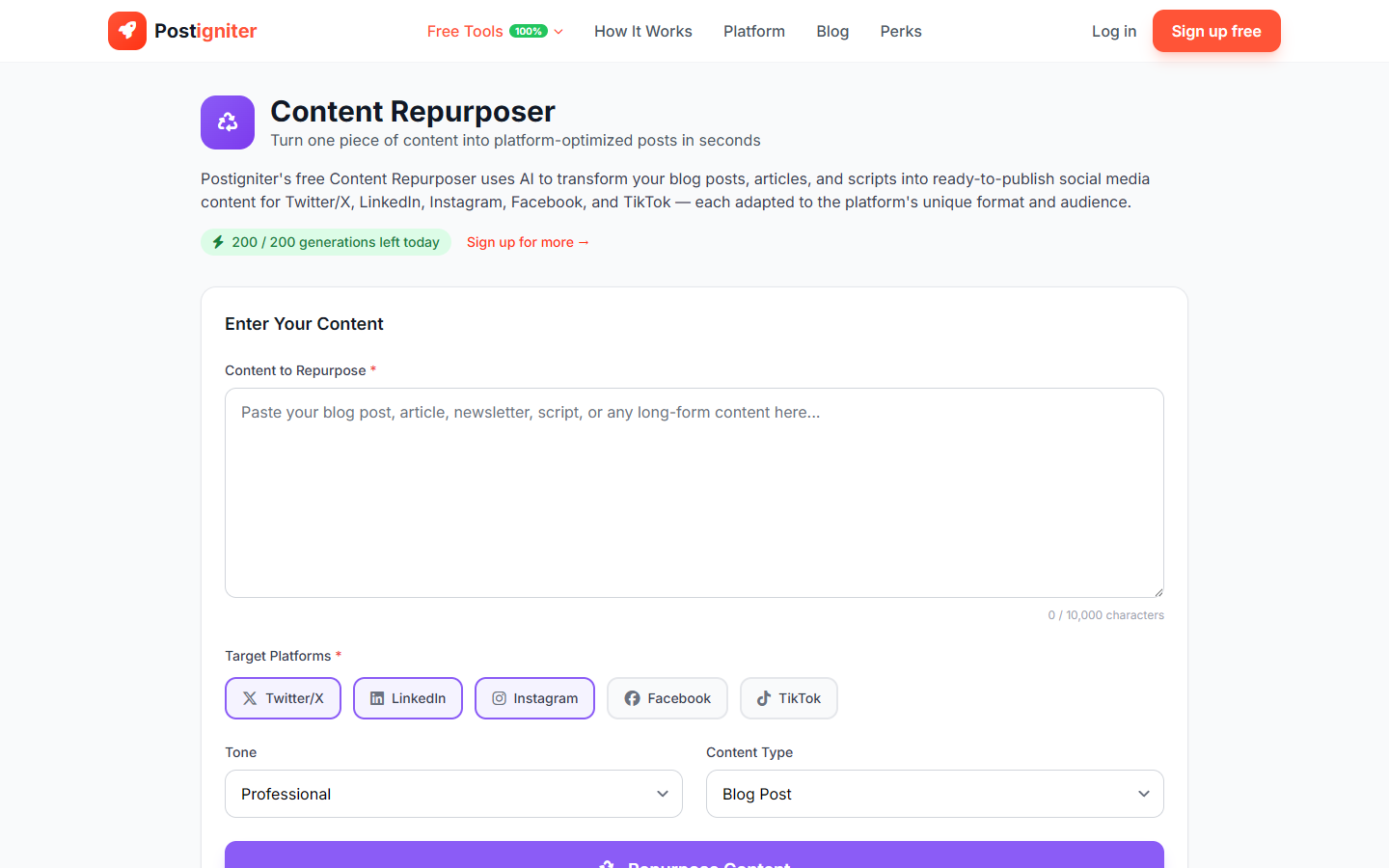Go to the Blog menu item
The image size is (1389, 868).
832,31
